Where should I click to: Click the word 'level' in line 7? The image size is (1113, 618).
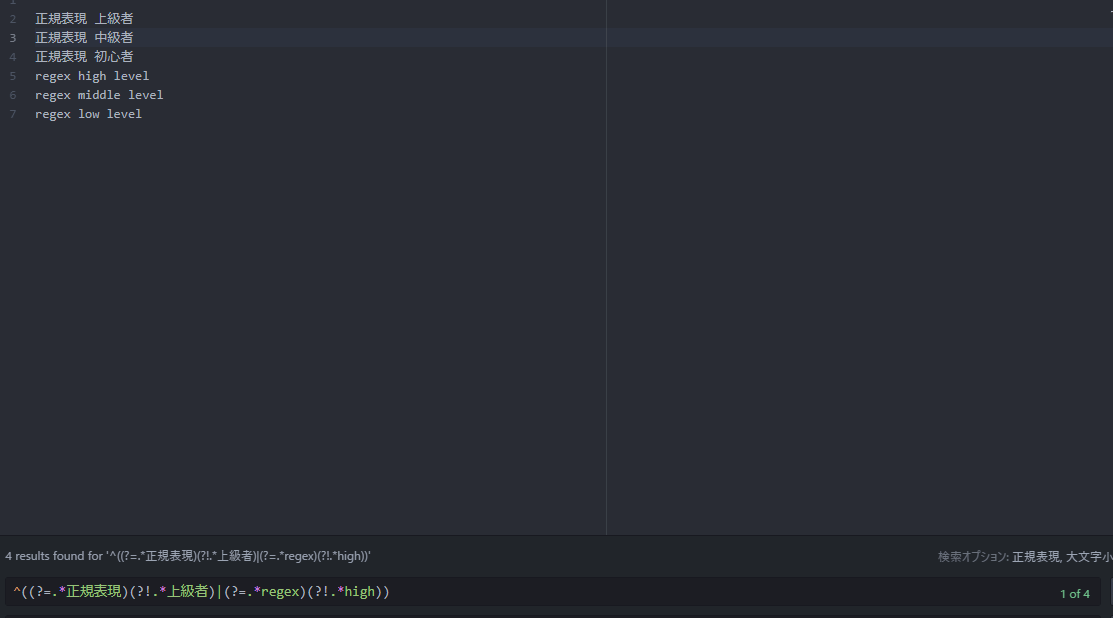tap(124, 114)
